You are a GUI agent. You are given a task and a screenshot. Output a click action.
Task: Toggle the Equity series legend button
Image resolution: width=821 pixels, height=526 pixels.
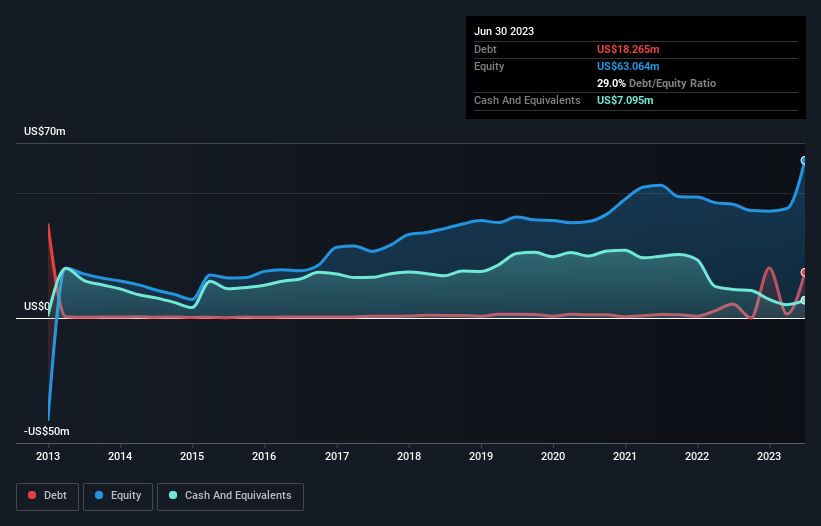click(x=118, y=496)
